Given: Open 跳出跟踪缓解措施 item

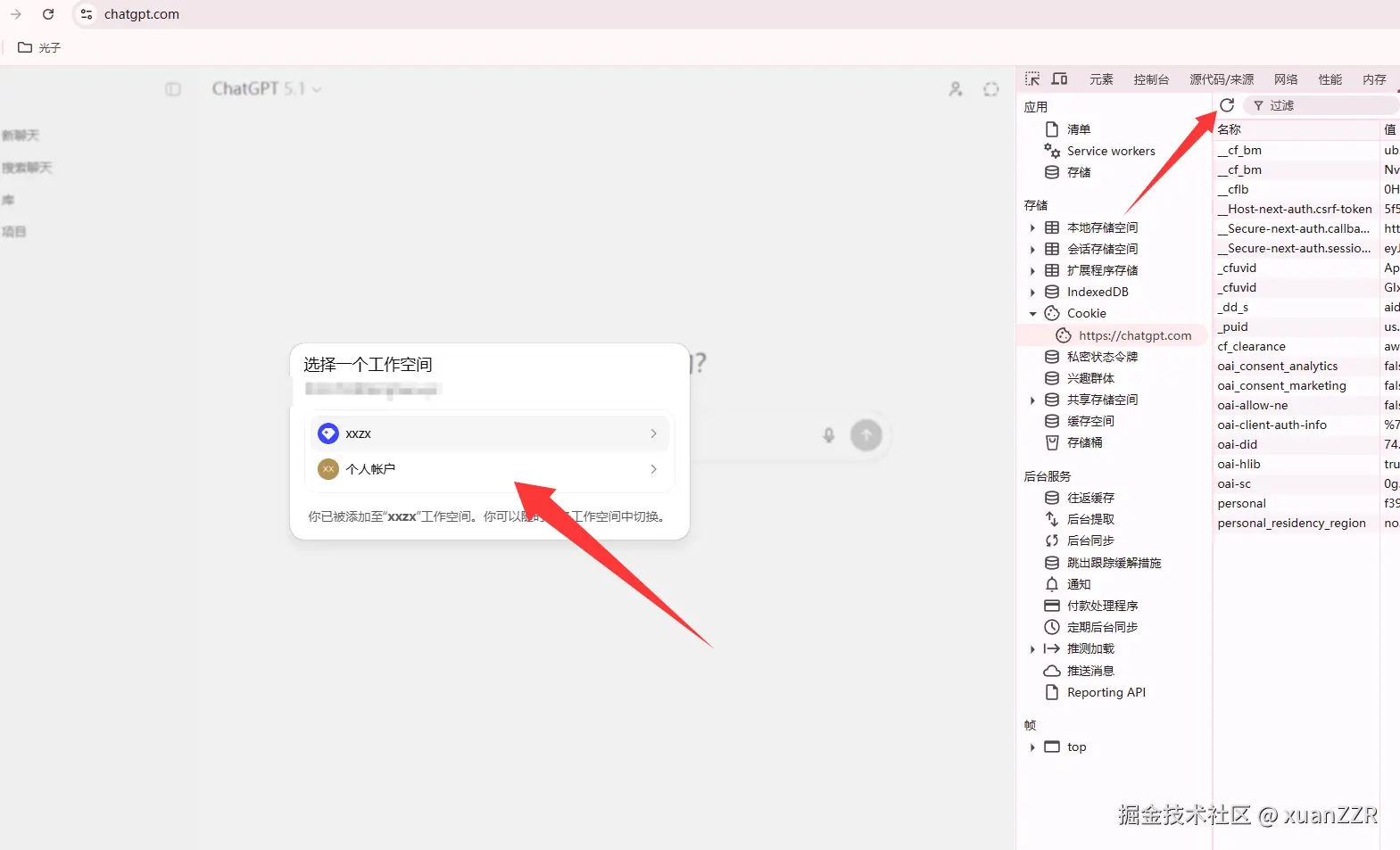Looking at the screenshot, I should click(1114, 563).
